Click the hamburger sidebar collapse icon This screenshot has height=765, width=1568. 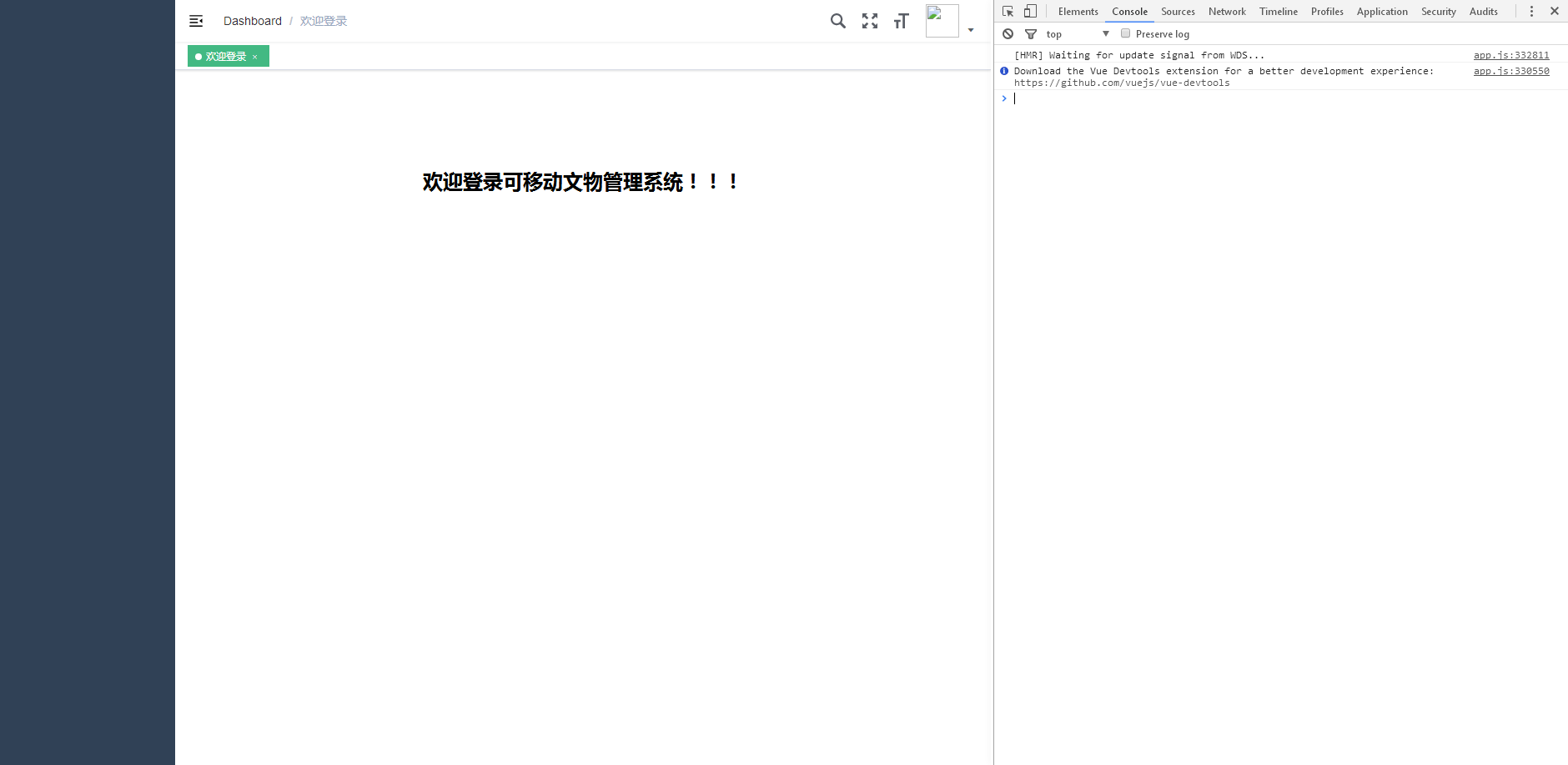click(x=197, y=21)
